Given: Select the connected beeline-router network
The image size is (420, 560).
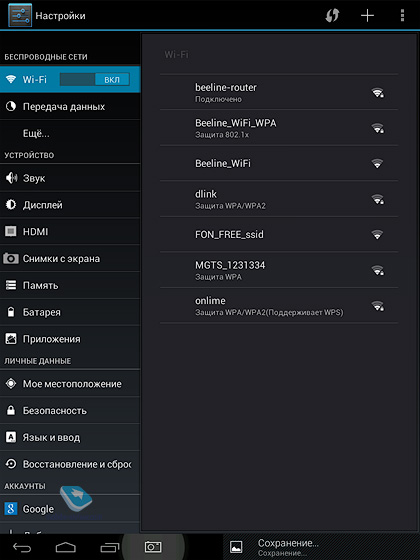Looking at the screenshot, I should point(279,92).
